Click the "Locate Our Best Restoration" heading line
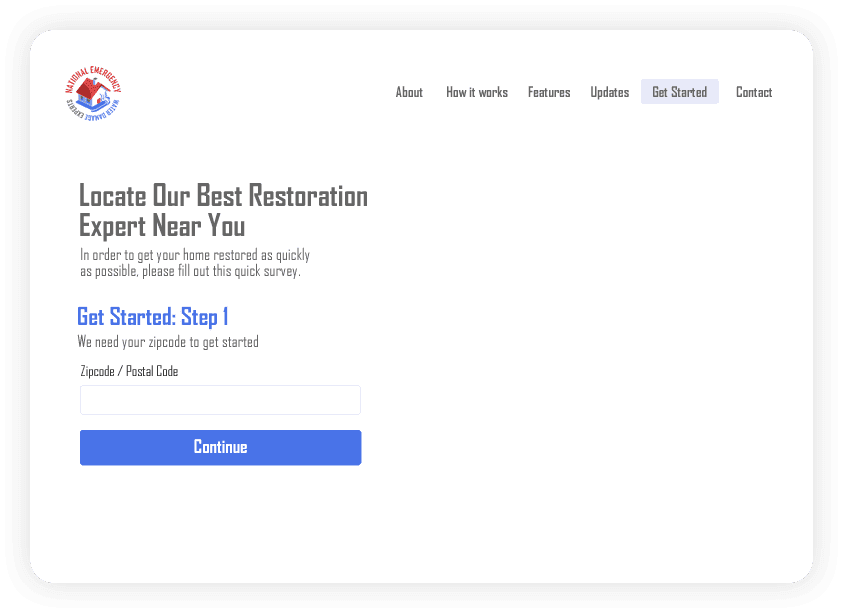This screenshot has width=843, height=613. (223, 196)
